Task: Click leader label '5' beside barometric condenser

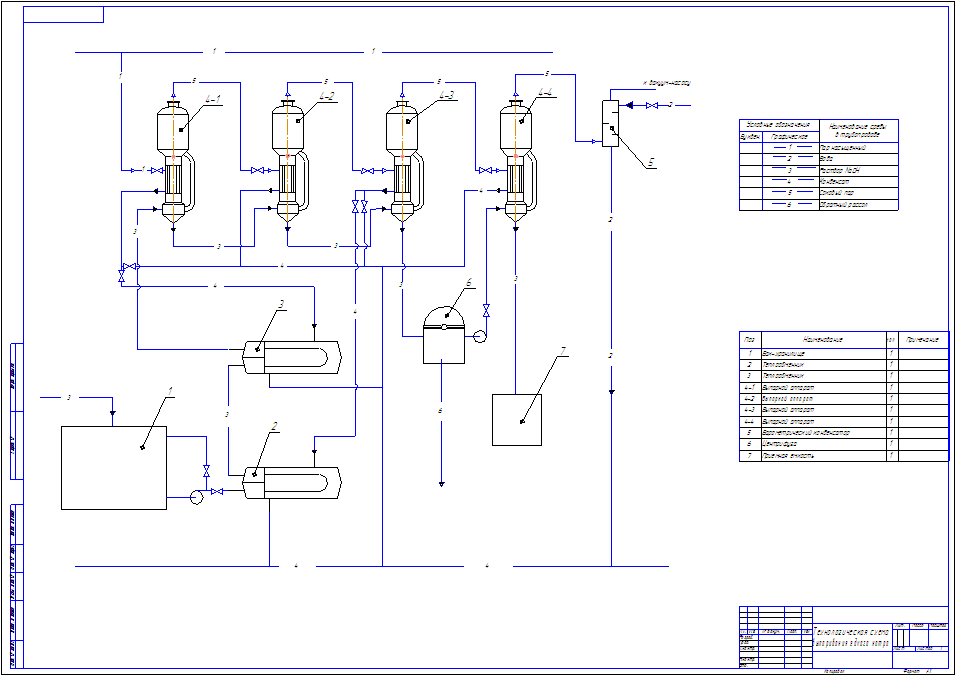Action: click(650, 163)
